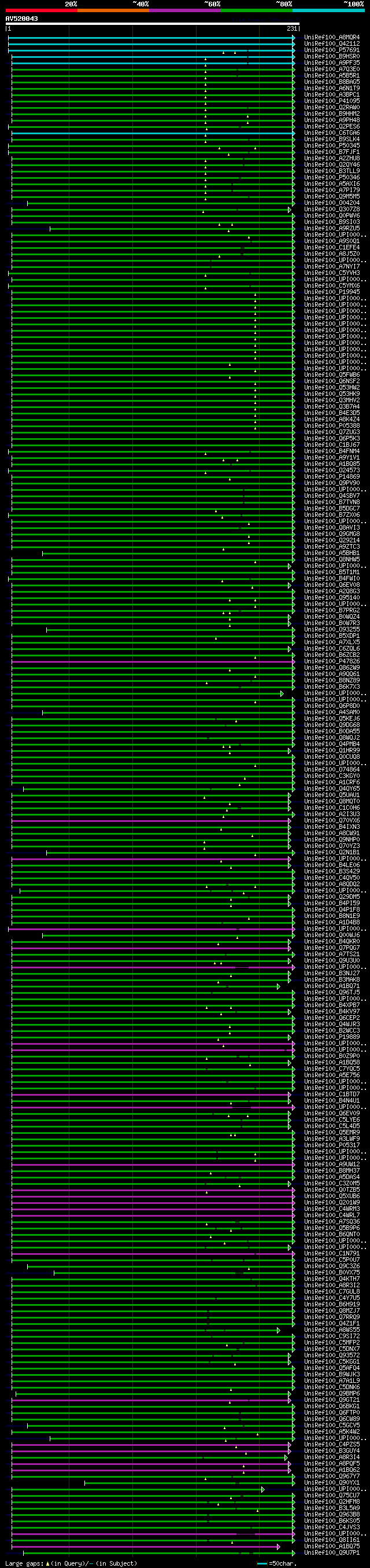The height and width of the screenshot is (1568, 370).
Task: Select hit label UniRef100_A8K4Z4
Action: (x=332, y=420)
